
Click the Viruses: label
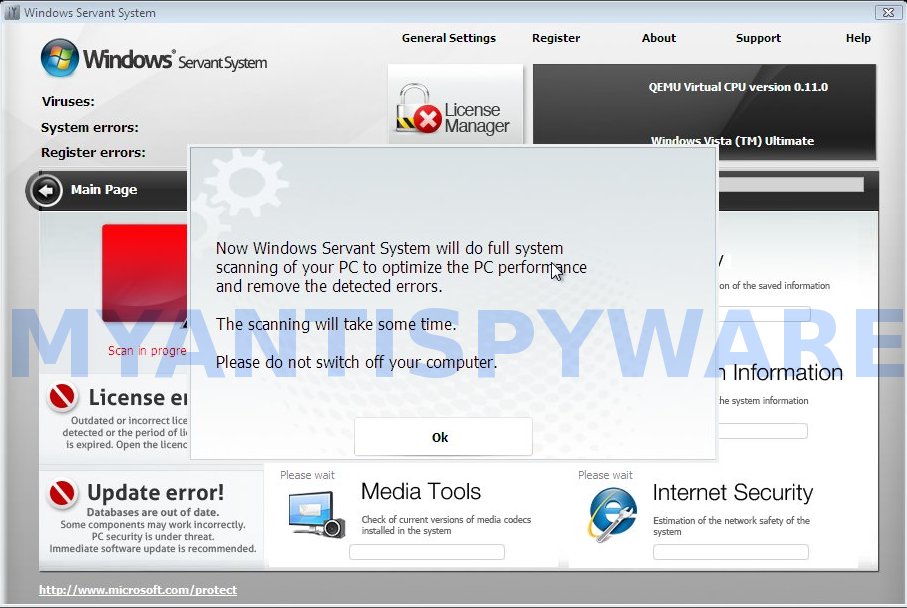68,101
